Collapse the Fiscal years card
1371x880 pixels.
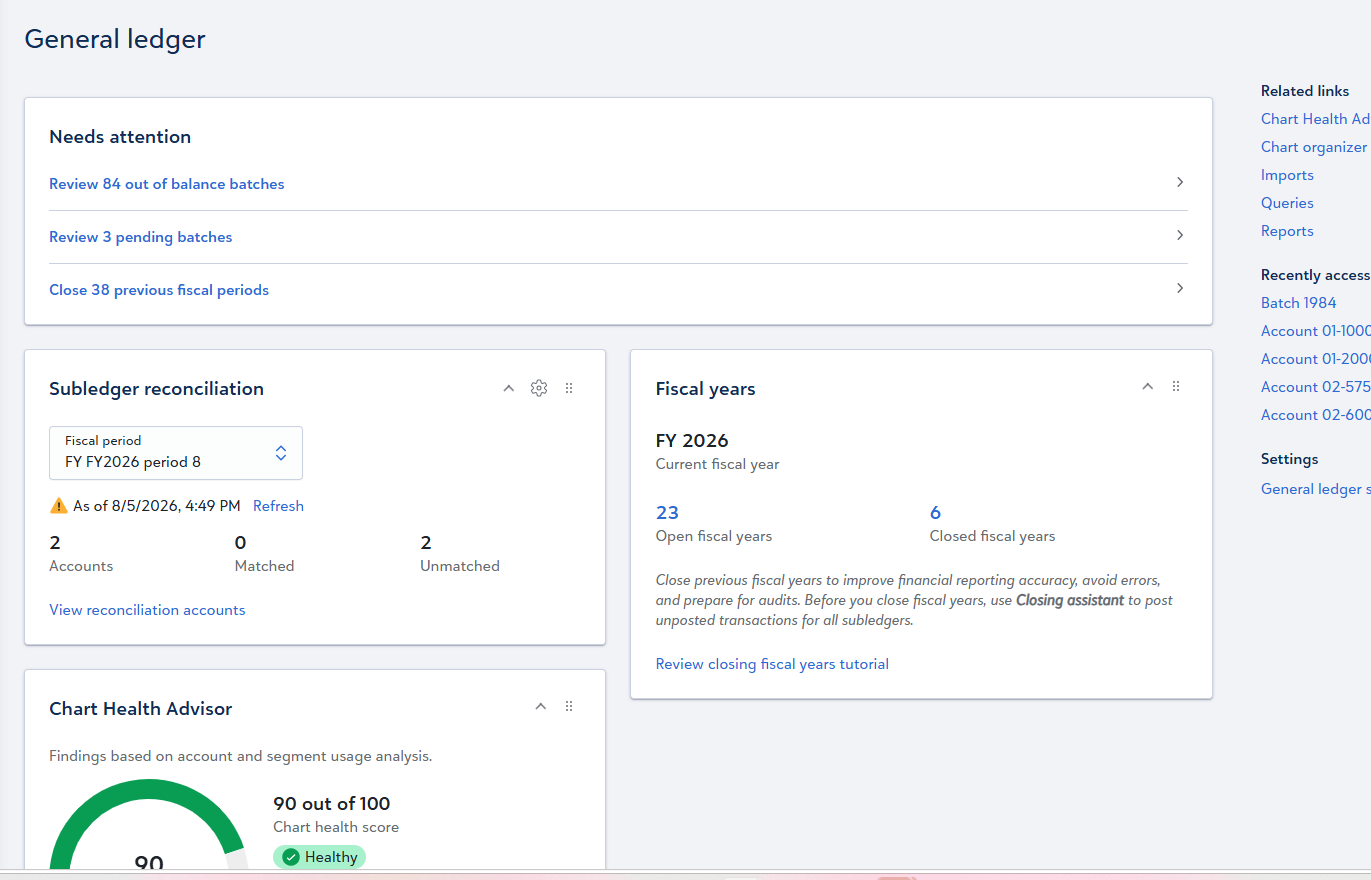pos(1148,386)
